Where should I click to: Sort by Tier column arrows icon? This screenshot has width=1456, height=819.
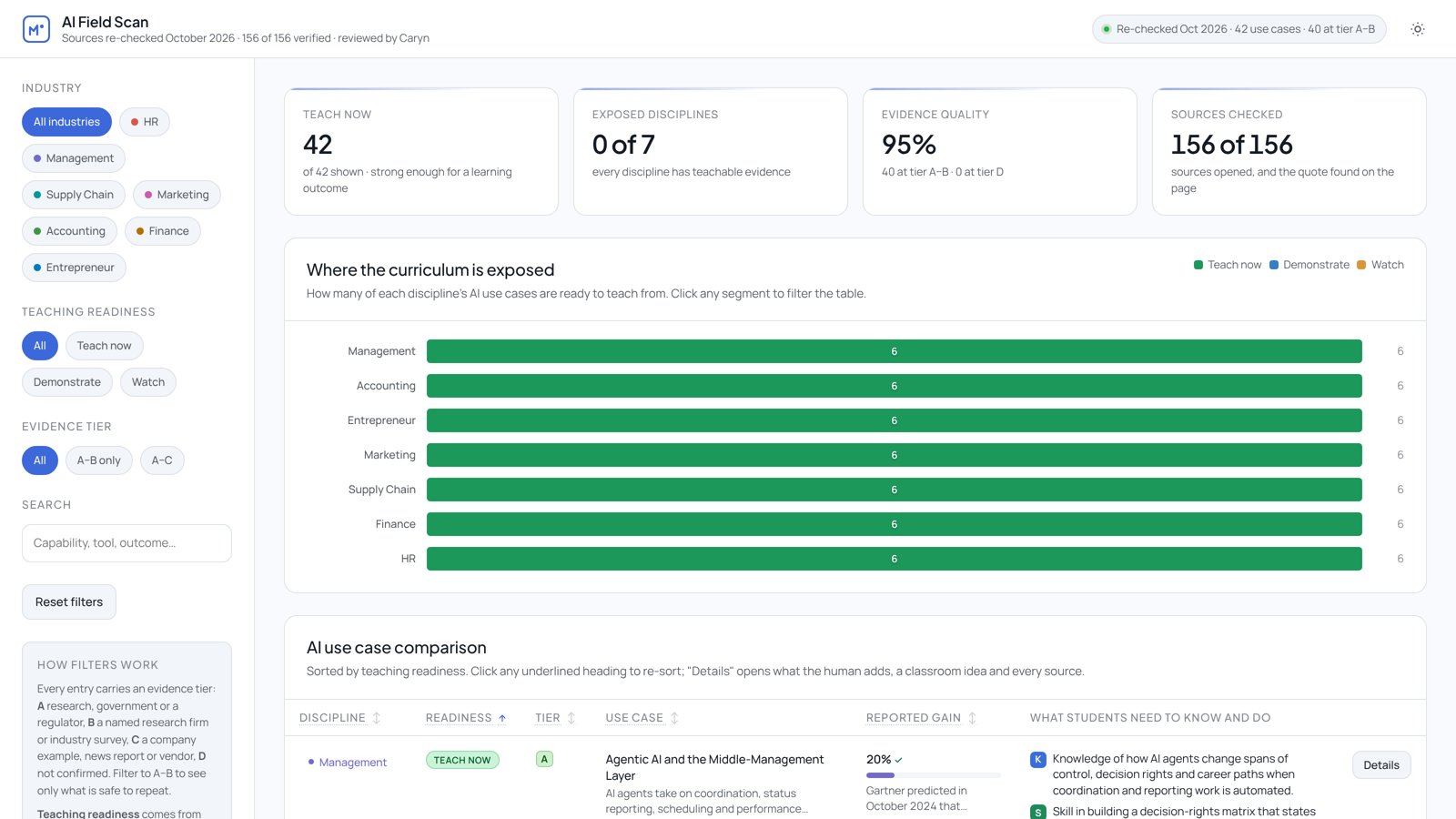[571, 718]
